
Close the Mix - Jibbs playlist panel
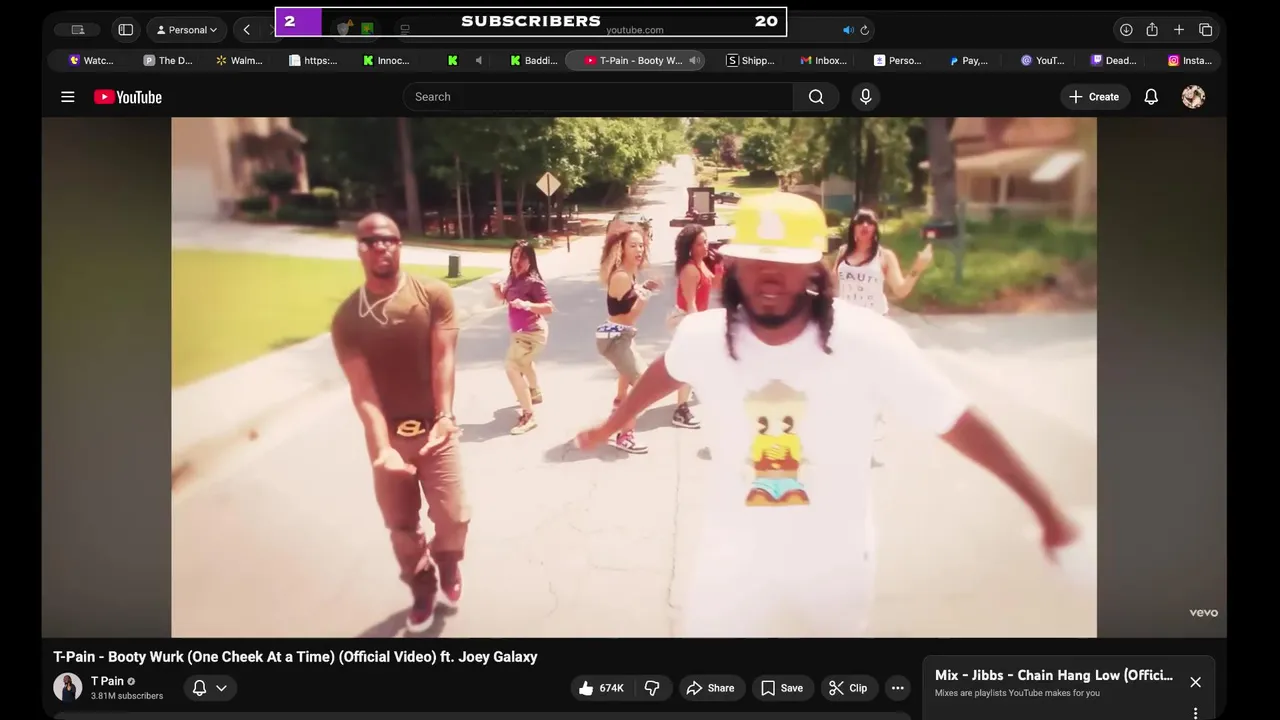point(1195,682)
